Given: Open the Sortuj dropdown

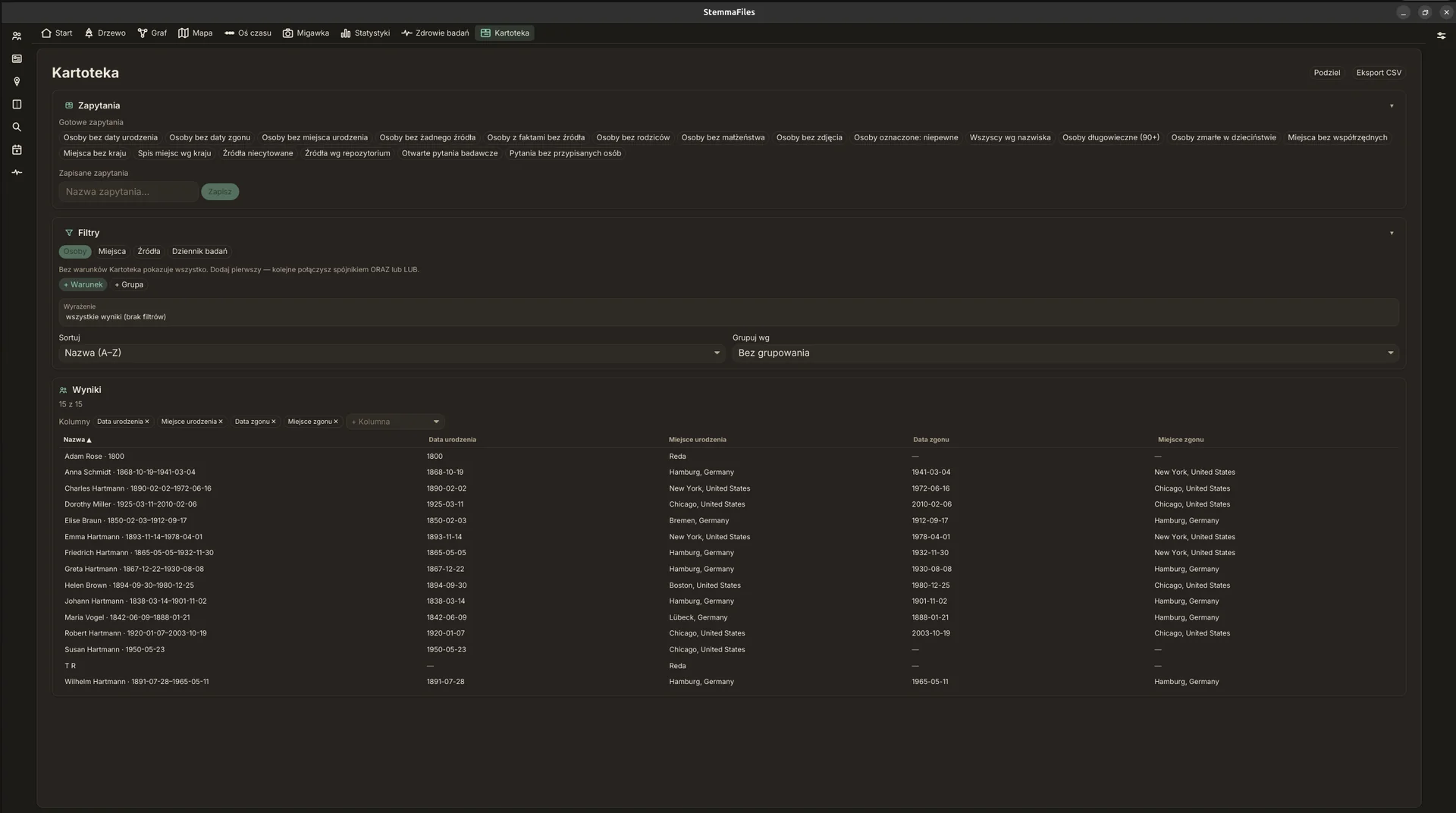Looking at the screenshot, I should tap(392, 353).
